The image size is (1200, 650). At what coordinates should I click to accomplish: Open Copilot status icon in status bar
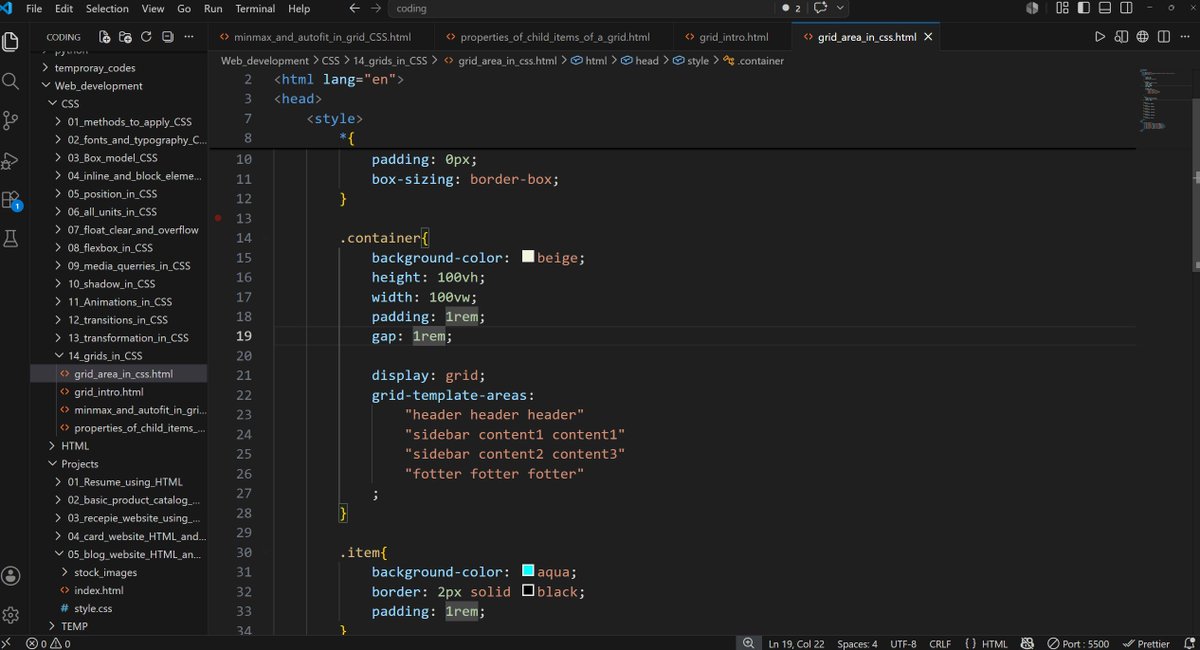[x=1028, y=643]
